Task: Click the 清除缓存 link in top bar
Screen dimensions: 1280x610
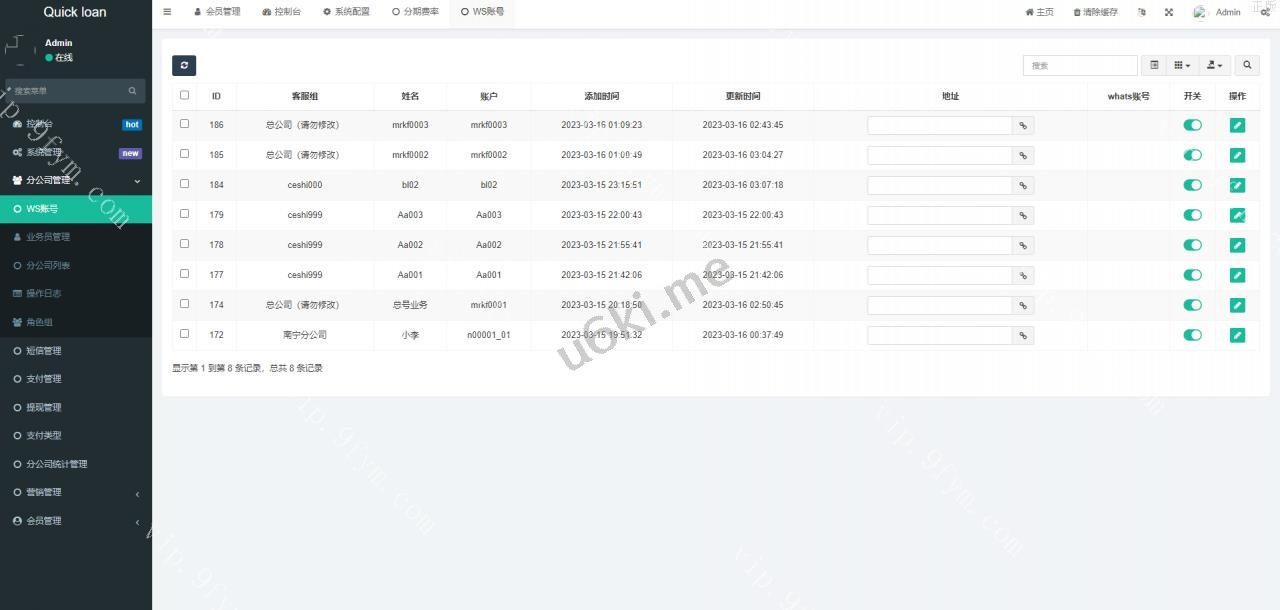Action: click(1095, 12)
